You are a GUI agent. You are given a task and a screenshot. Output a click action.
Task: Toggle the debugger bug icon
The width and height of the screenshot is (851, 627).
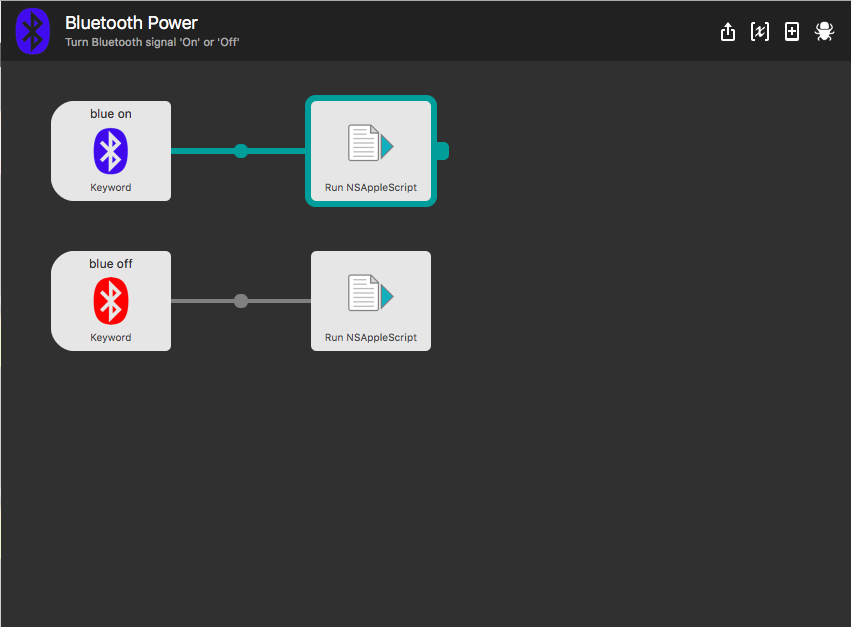pos(824,32)
